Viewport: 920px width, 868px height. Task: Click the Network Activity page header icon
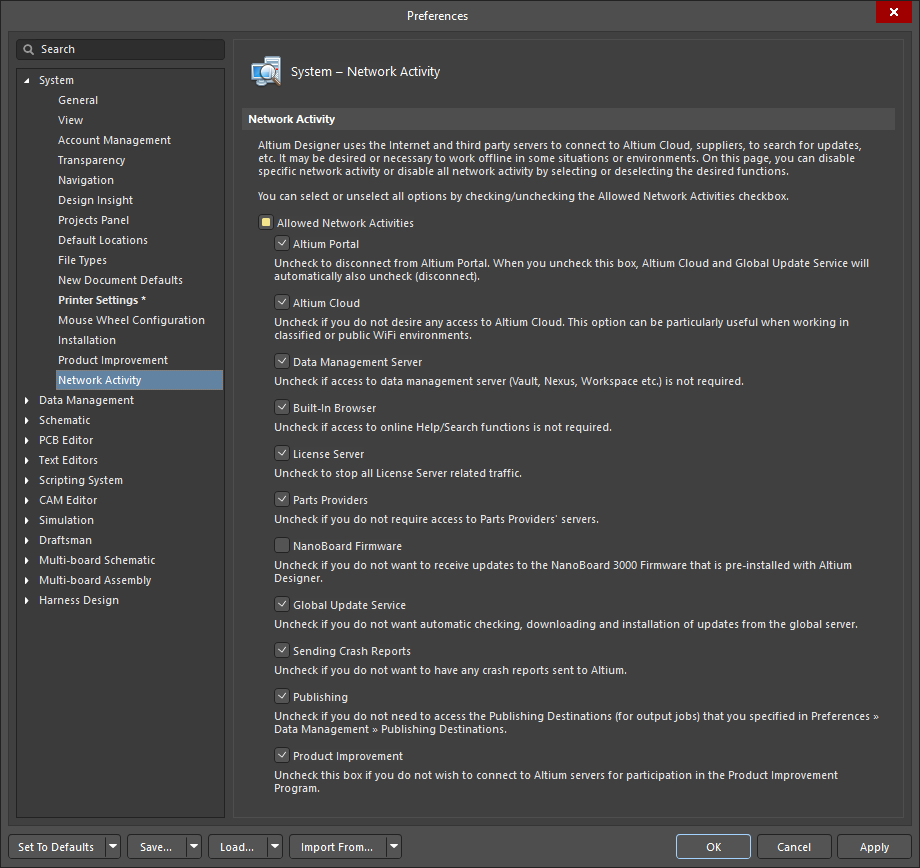tap(266, 72)
